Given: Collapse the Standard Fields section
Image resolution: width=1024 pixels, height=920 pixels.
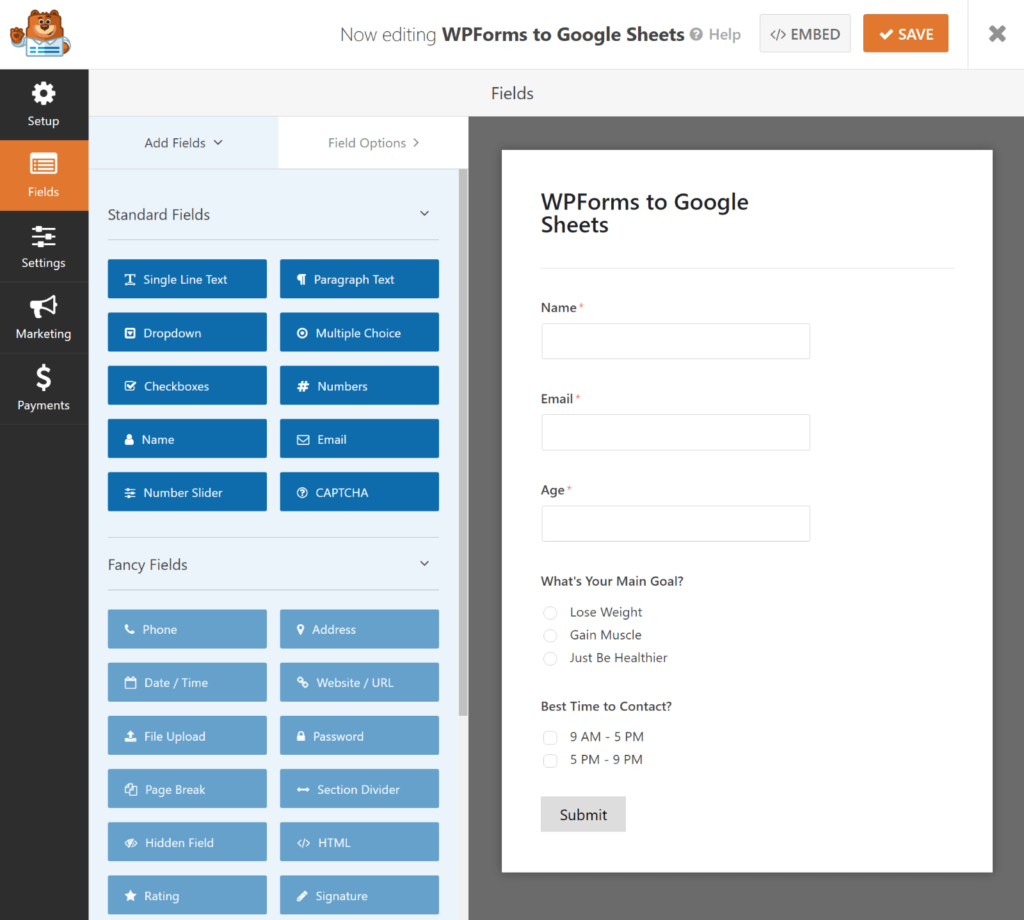Looking at the screenshot, I should (427, 214).
